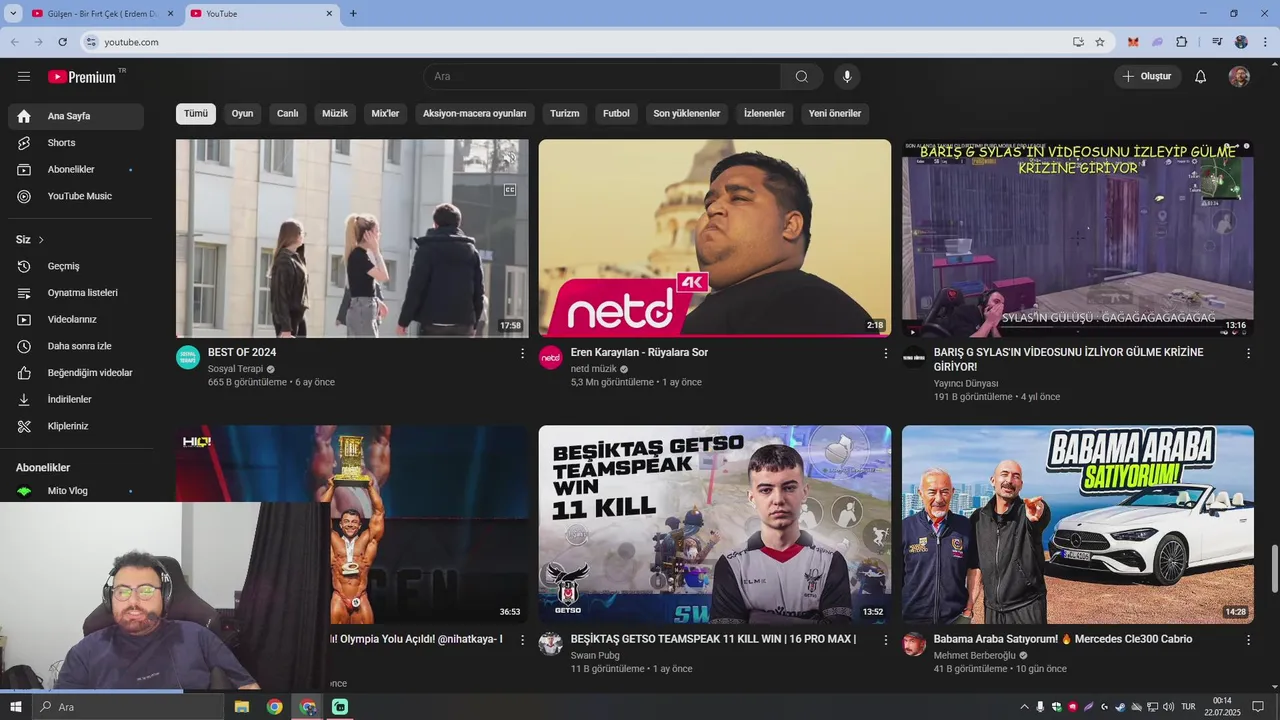Open more options for BEST OF 2024
Screen dimensions: 1280x720
pos(522,353)
